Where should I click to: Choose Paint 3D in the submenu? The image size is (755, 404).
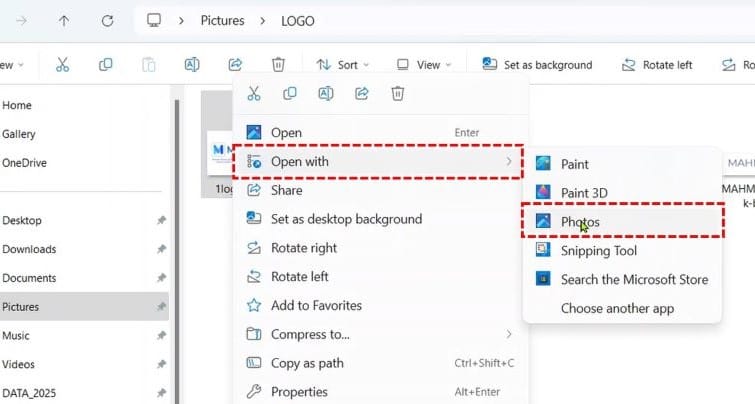click(x=585, y=193)
